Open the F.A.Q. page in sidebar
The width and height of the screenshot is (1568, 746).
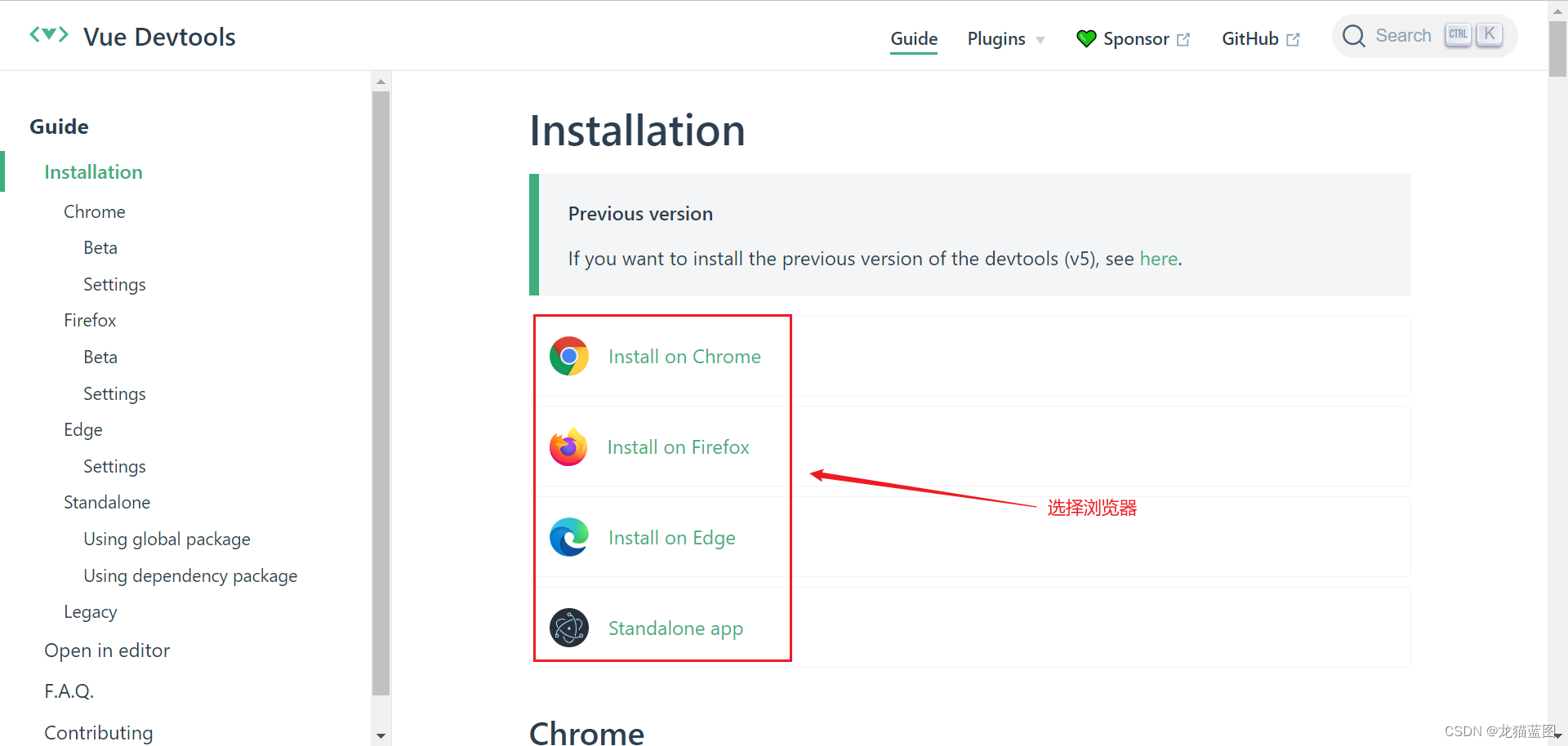tap(69, 691)
